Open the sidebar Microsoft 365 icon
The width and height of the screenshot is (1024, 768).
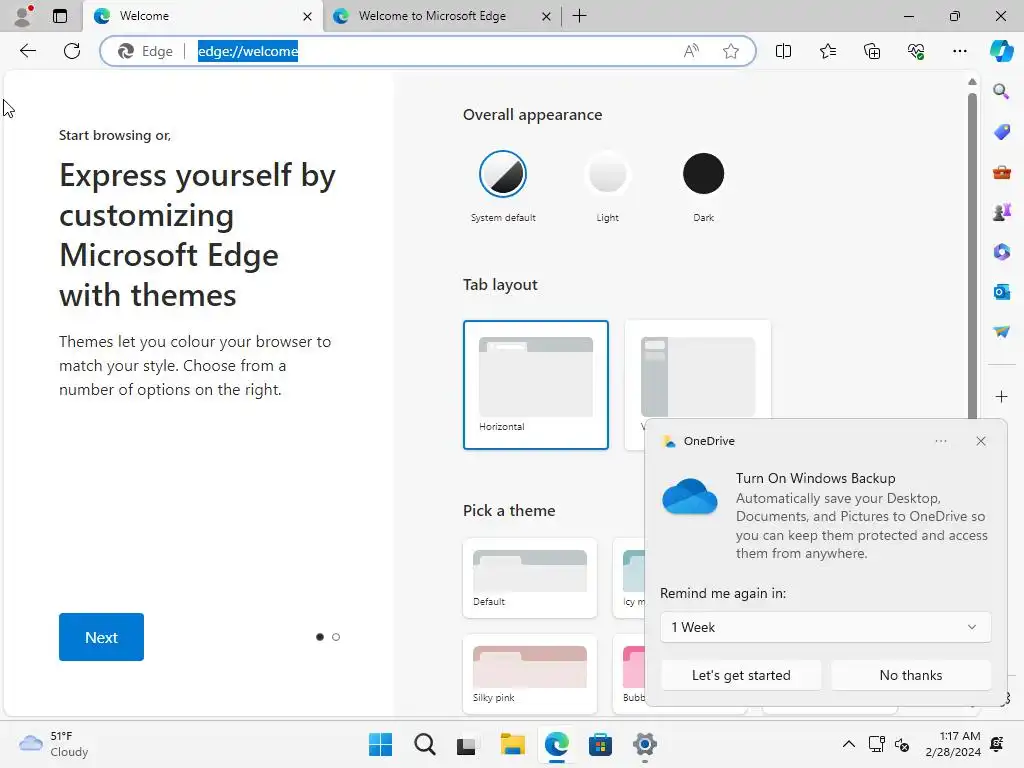(1001, 251)
